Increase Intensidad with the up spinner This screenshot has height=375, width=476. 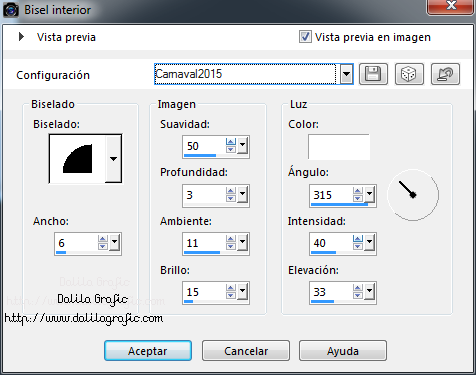click(x=358, y=239)
